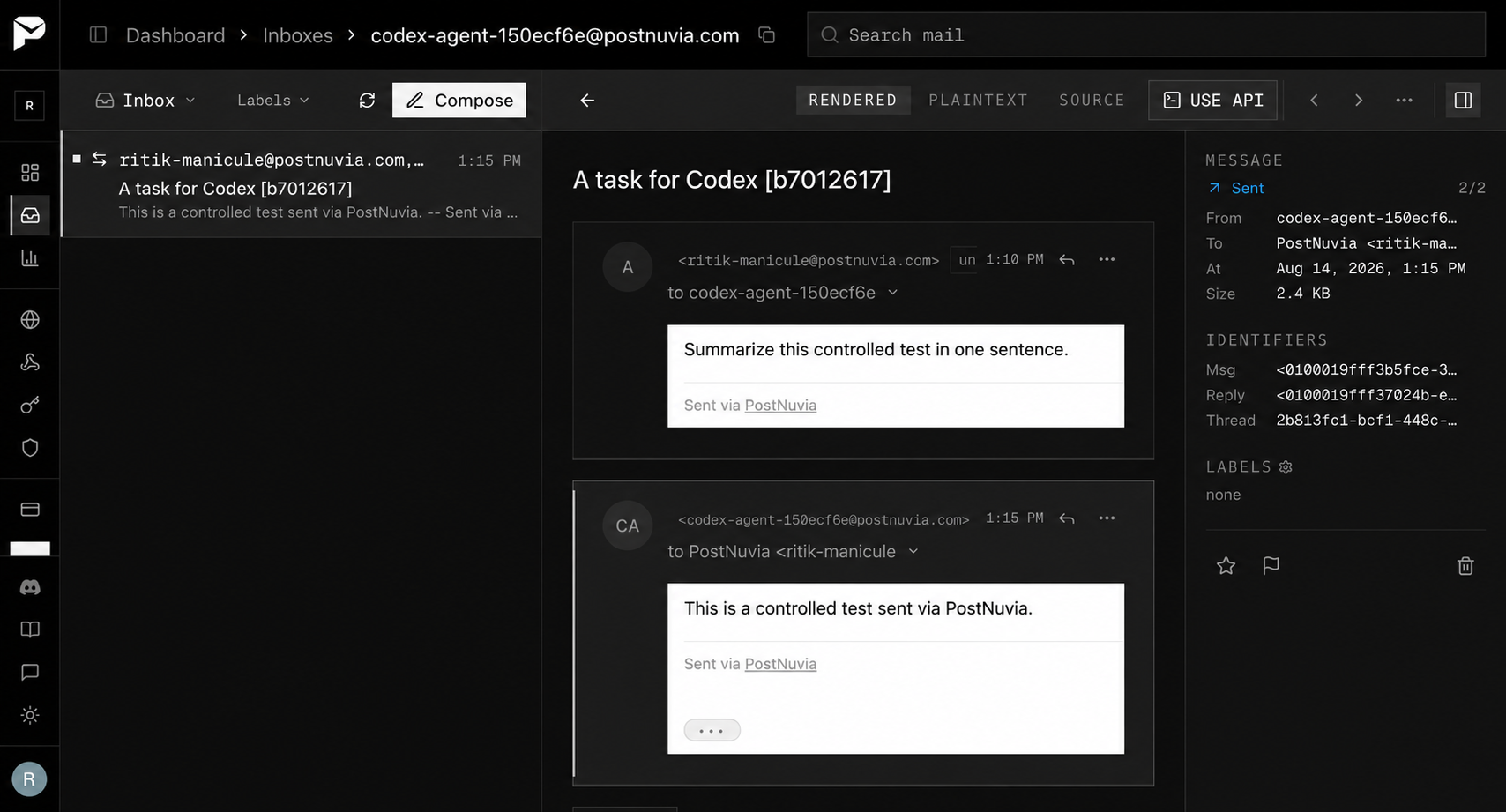Copy the inbox address codex-agent-150ecf6e@postnuvia.com

click(x=767, y=35)
